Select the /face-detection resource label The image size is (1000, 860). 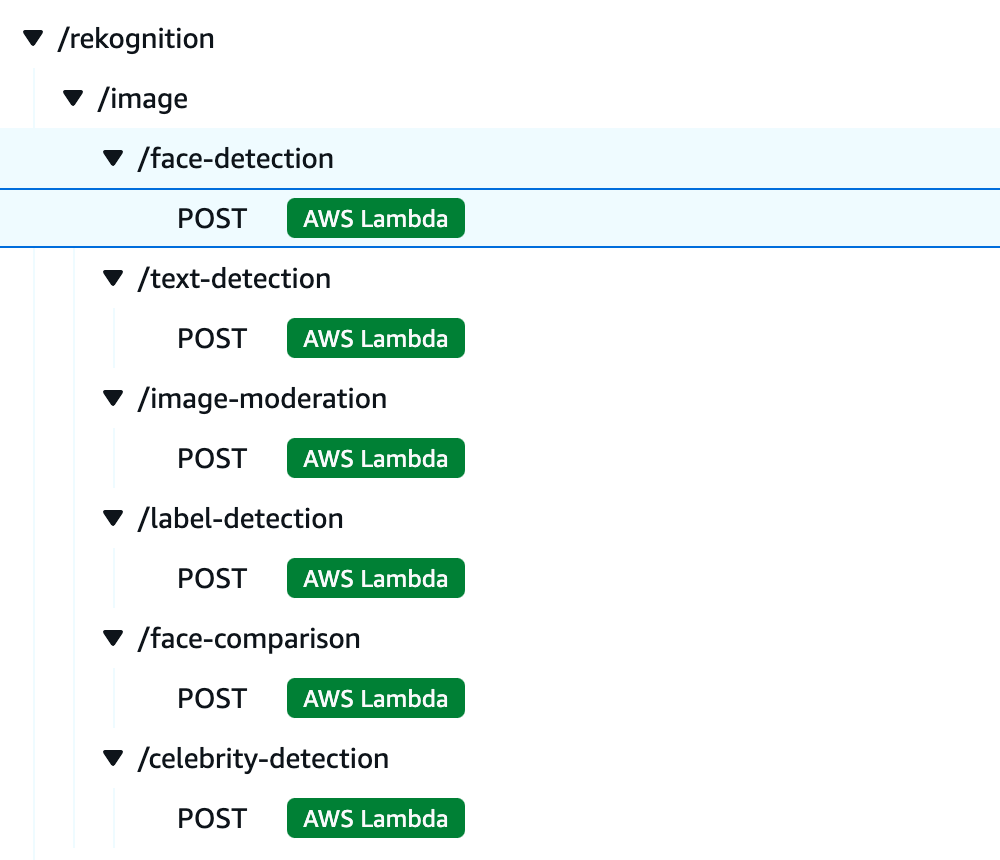(x=236, y=158)
